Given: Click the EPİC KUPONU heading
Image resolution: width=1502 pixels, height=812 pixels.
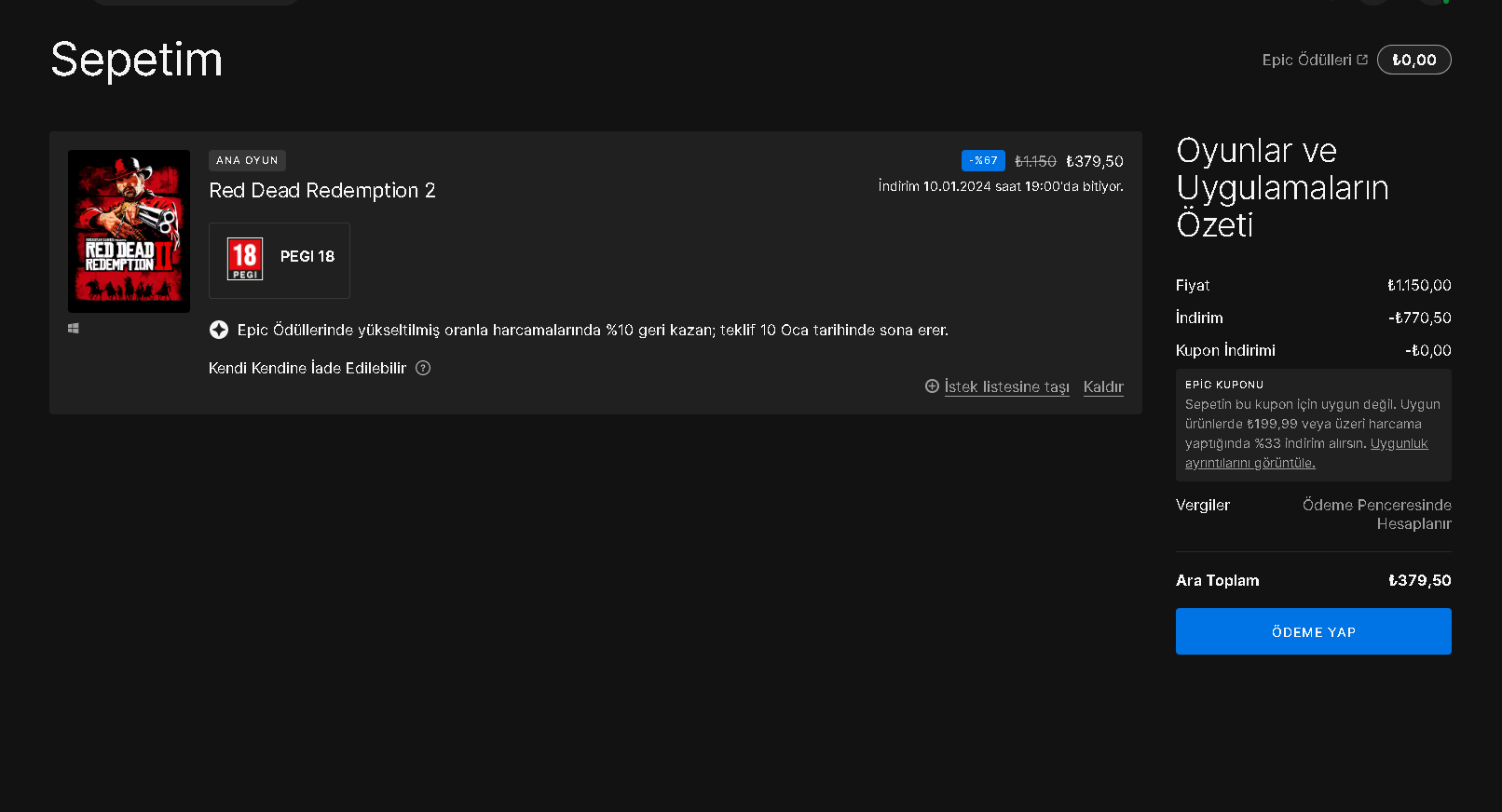Looking at the screenshot, I should coord(1224,385).
